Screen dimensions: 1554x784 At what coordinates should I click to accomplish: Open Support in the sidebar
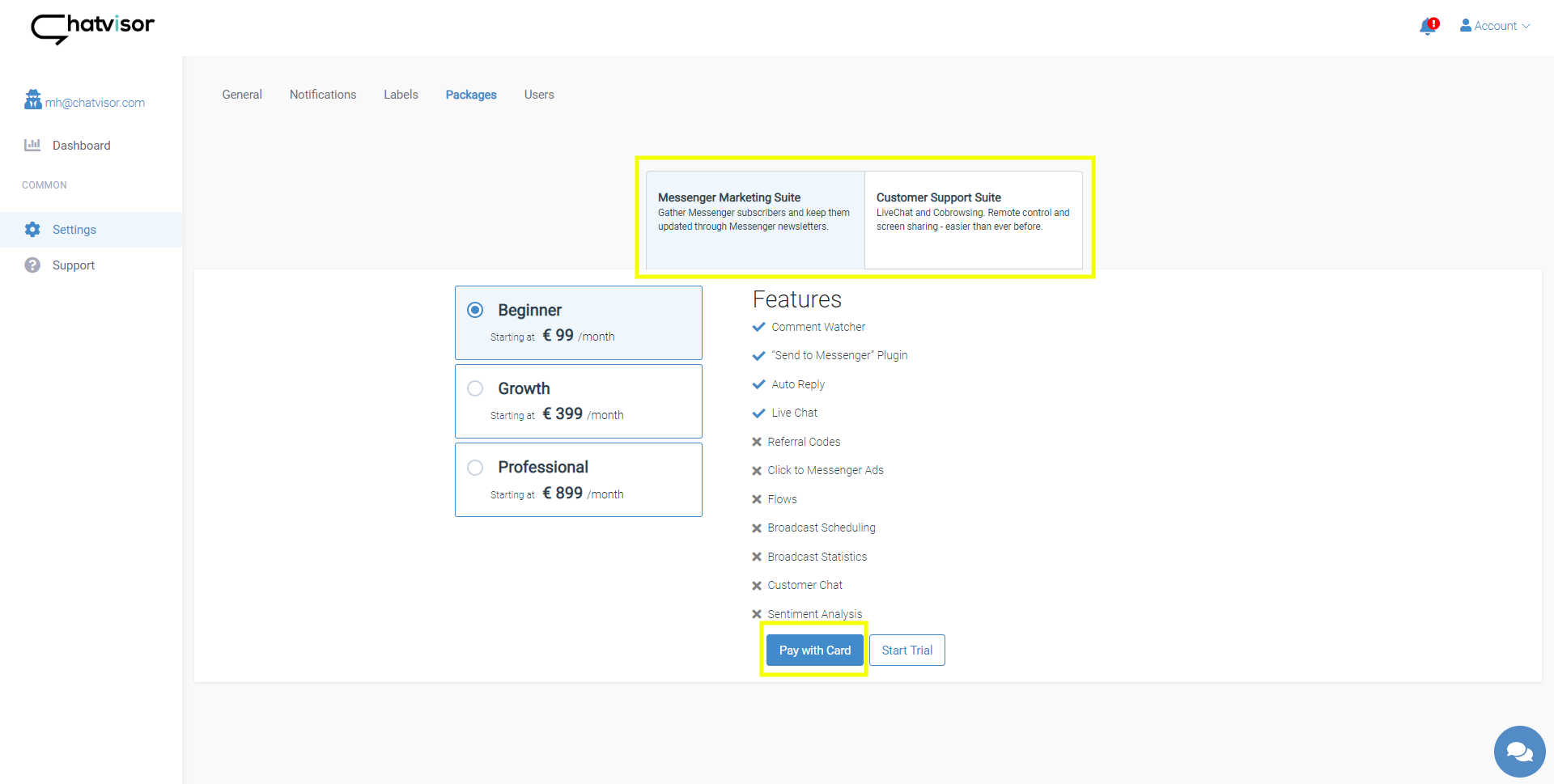pos(74,265)
